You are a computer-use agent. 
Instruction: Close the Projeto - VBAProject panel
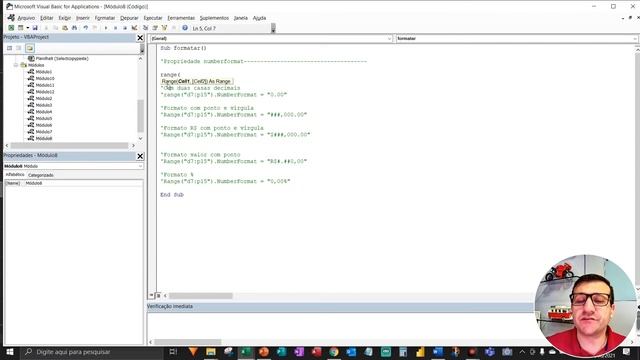pyautogui.click(x=140, y=38)
